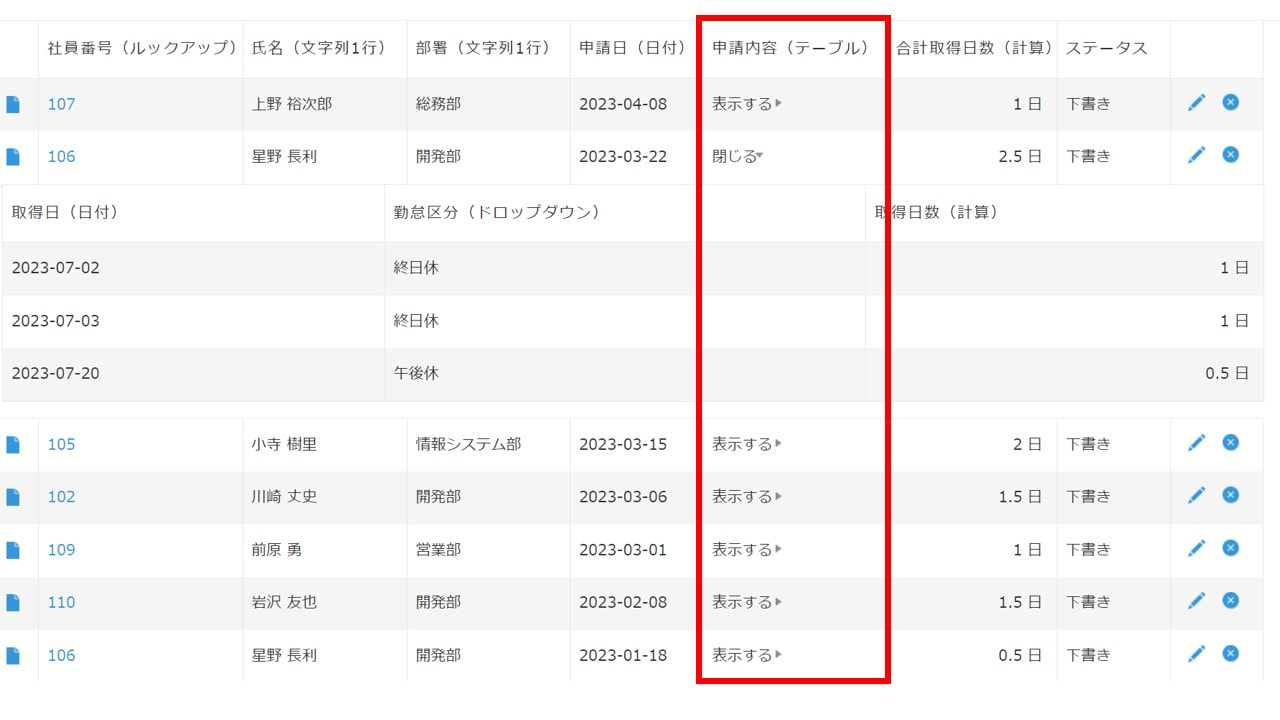Click document icon for 小寺 樹里 row
Screen dimensions: 1280x720
pos(13,444)
